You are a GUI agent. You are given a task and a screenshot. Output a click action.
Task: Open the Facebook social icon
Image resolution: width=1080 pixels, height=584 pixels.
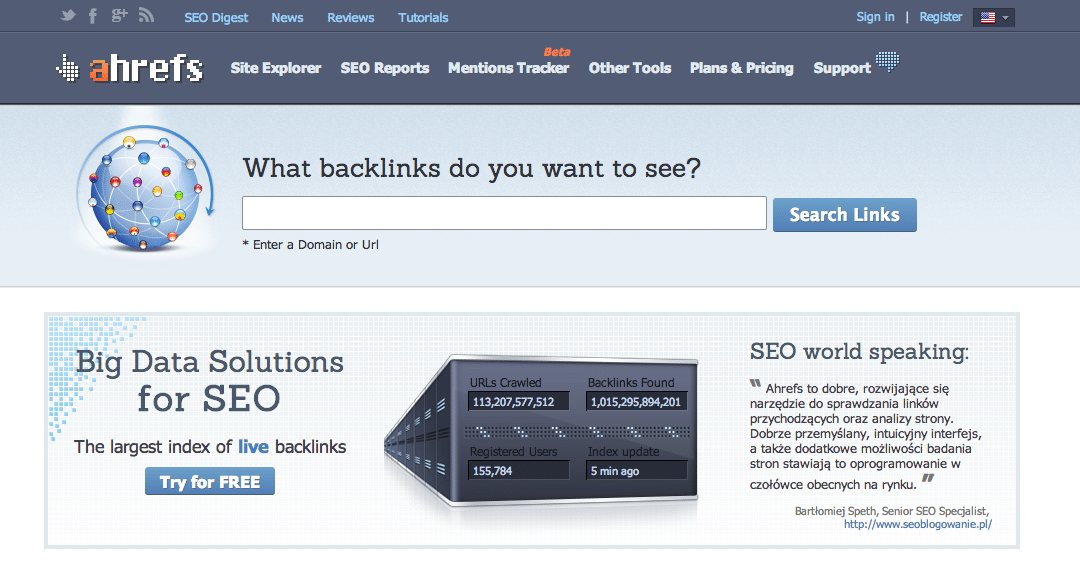pos(93,16)
